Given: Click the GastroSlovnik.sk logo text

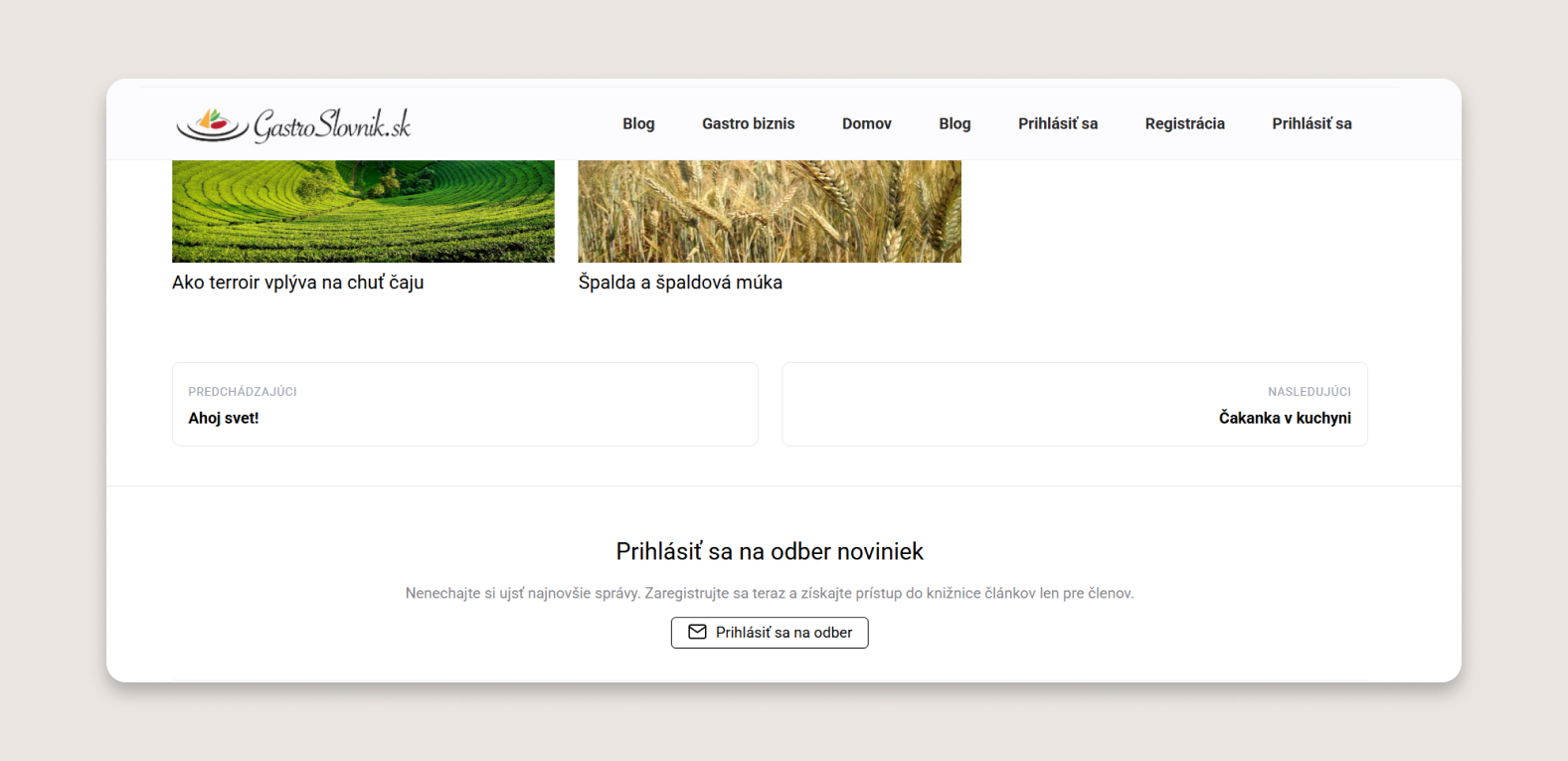Looking at the screenshot, I should click(x=331, y=124).
